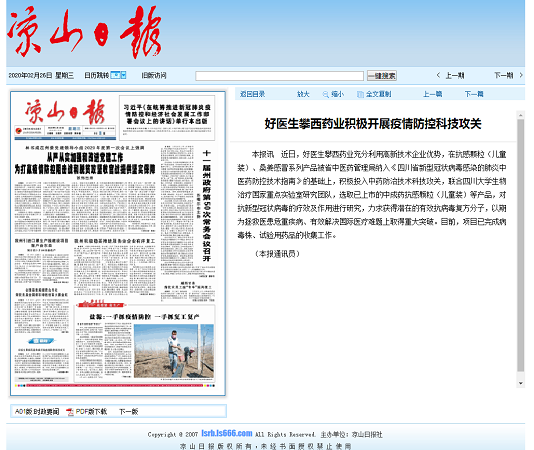Open the 习近平 speech booklet article box
Screen dimensions: 534x450
point(167,117)
